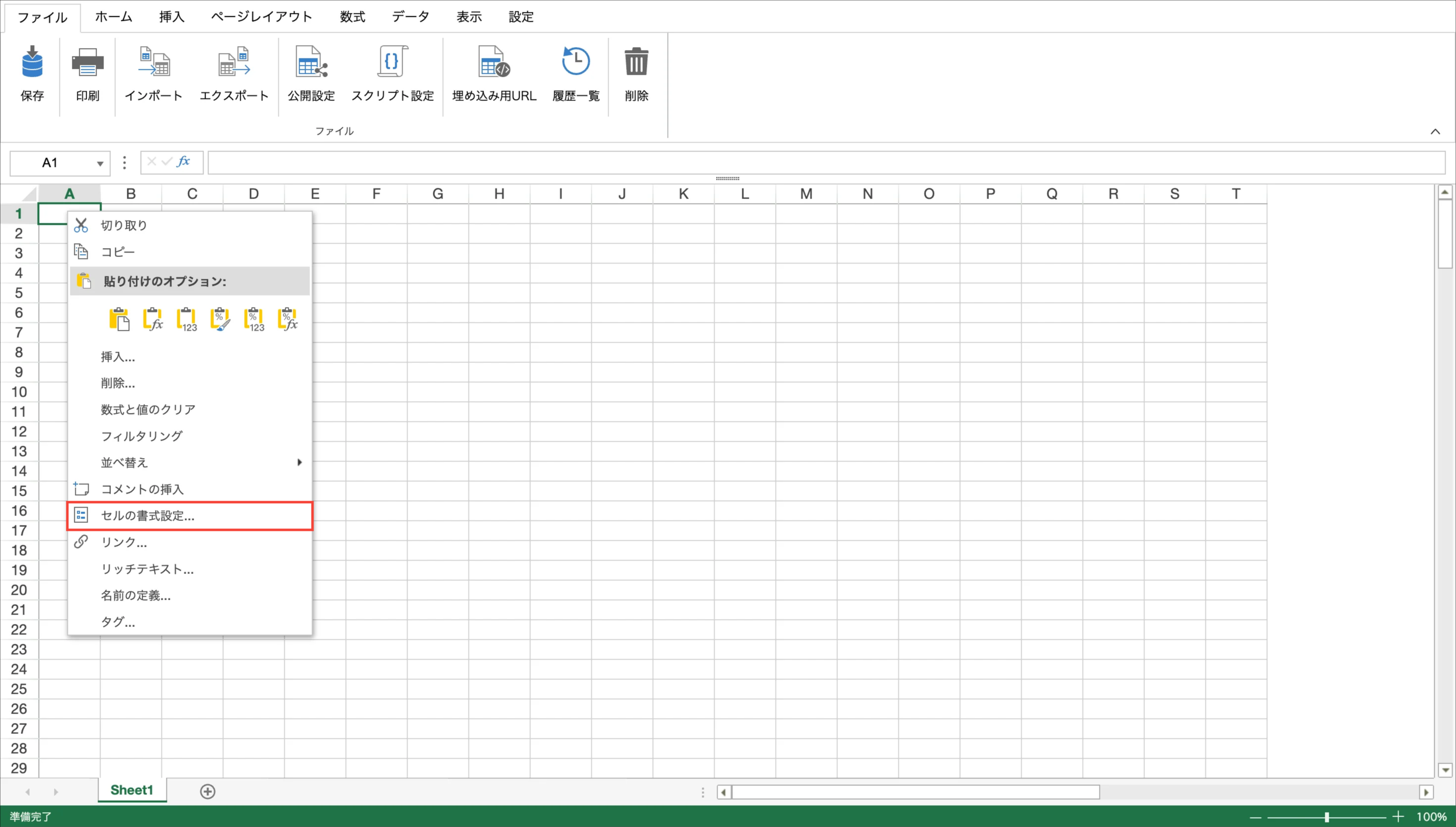This screenshot has width=1456, height=827.
Task: Click the zoom in plus button
Action: pos(1398,817)
